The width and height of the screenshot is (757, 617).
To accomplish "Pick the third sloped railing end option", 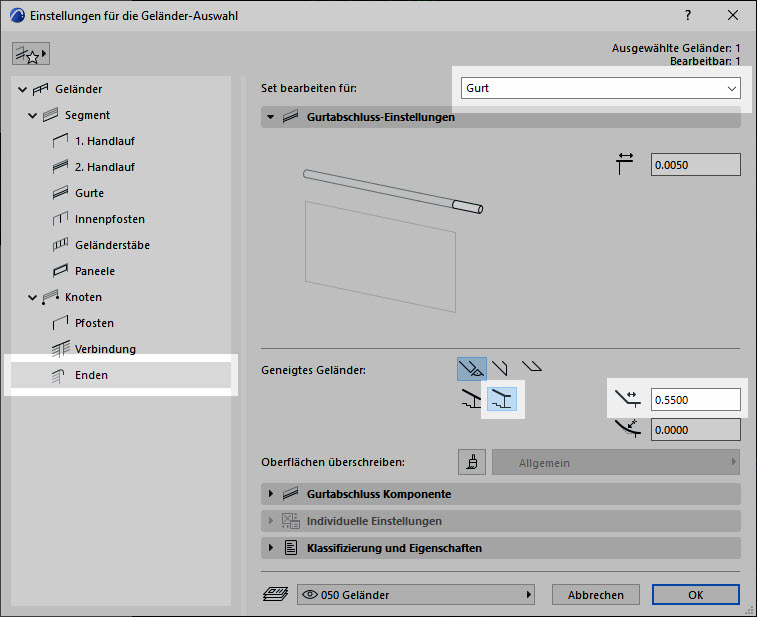I will [531, 368].
